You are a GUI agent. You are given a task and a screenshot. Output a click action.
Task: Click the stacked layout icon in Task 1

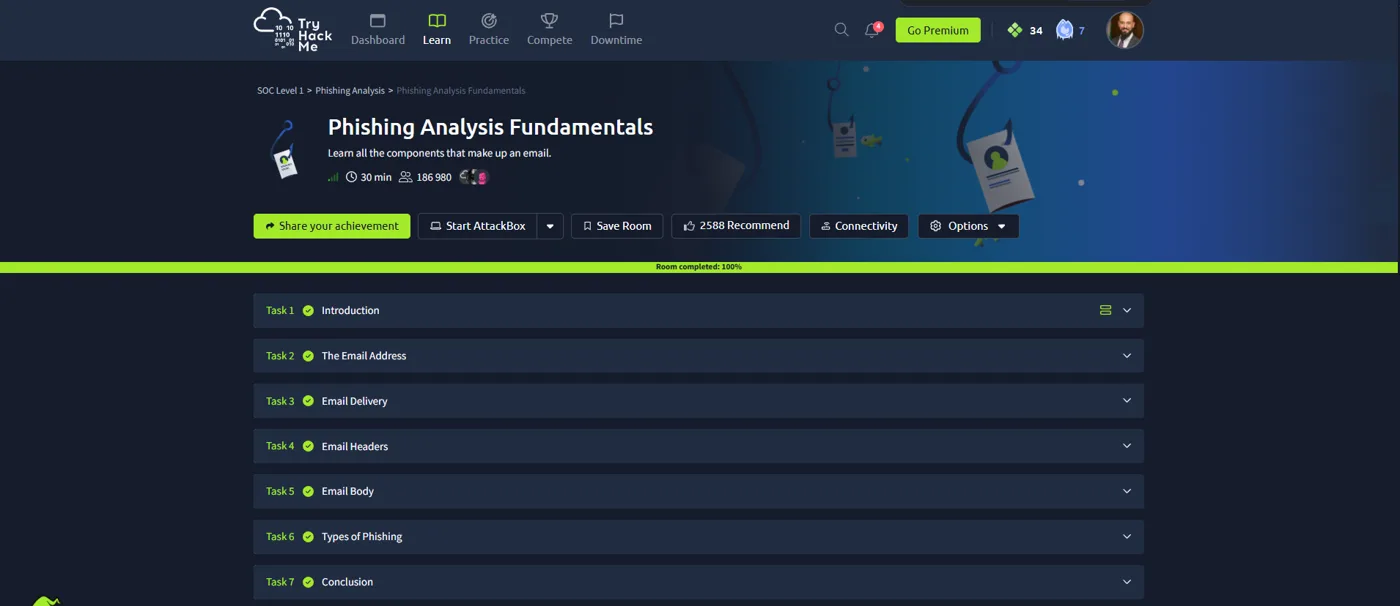click(1105, 311)
